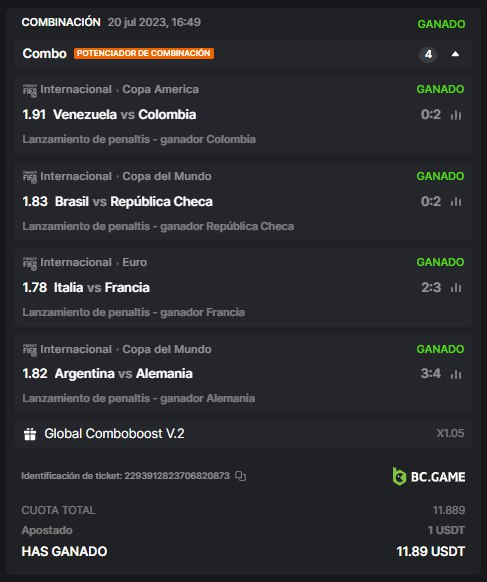Open stats icon for Brasil vs República Checa
487x582 pixels.
click(456, 202)
